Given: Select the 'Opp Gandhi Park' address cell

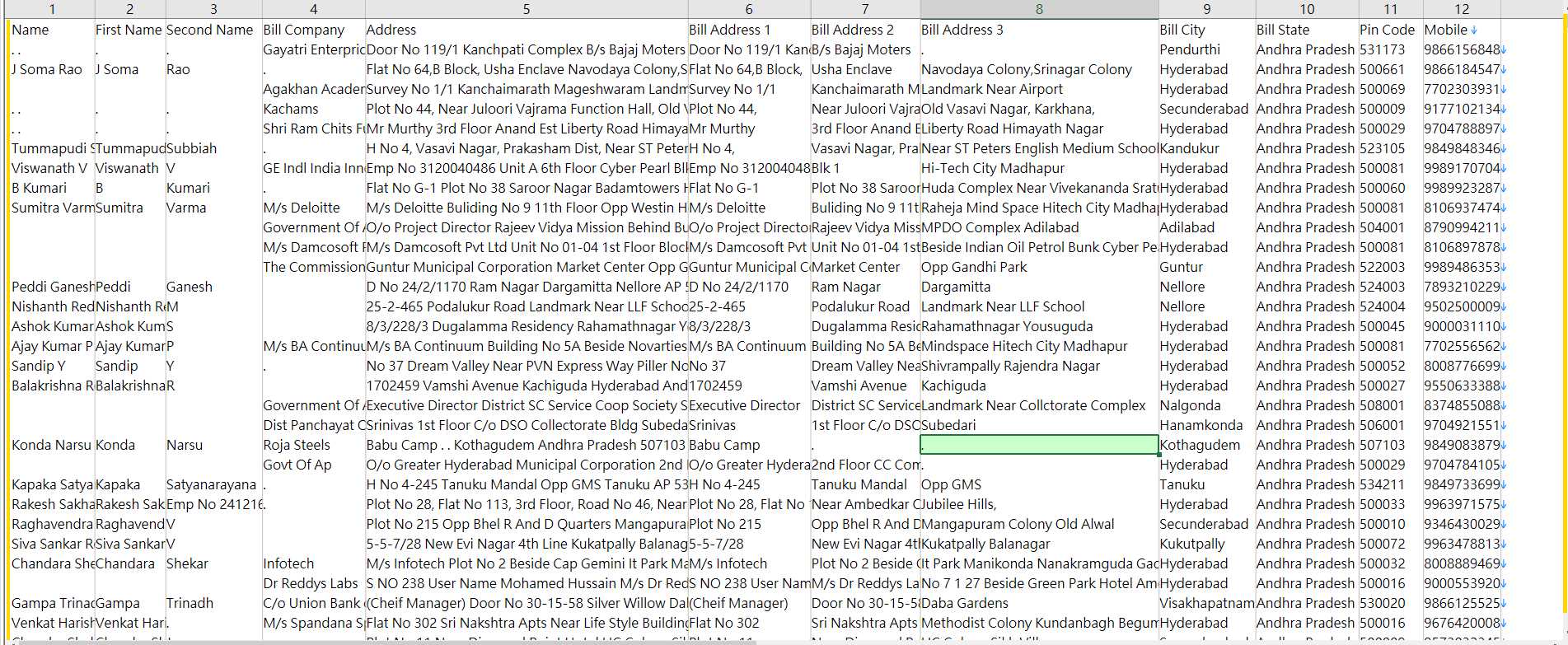Looking at the screenshot, I should click(x=1039, y=267).
